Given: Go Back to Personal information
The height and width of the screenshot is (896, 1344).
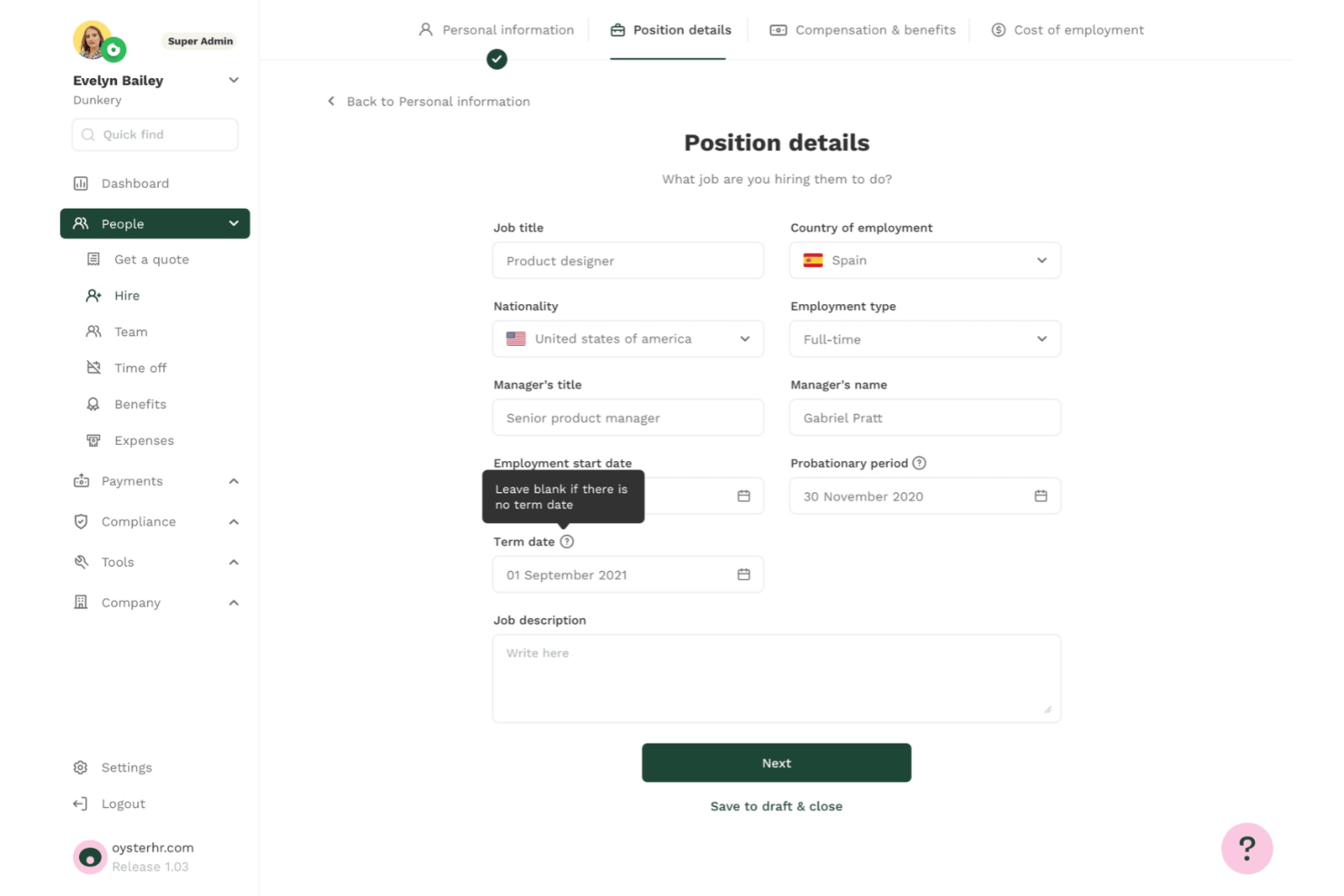Looking at the screenshot, I should [429, 102].
